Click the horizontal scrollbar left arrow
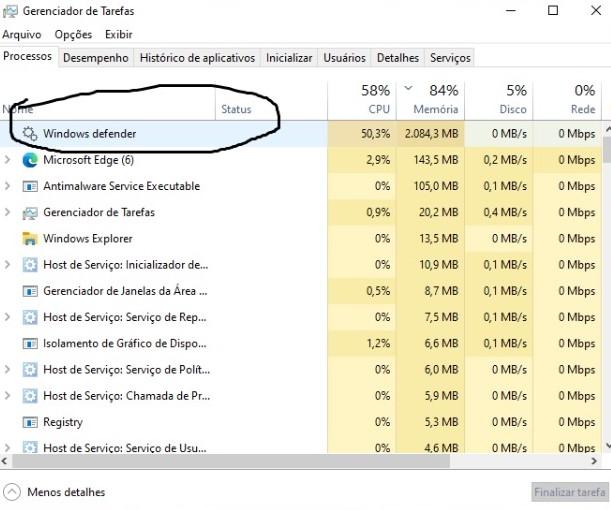 coord(4,461)
